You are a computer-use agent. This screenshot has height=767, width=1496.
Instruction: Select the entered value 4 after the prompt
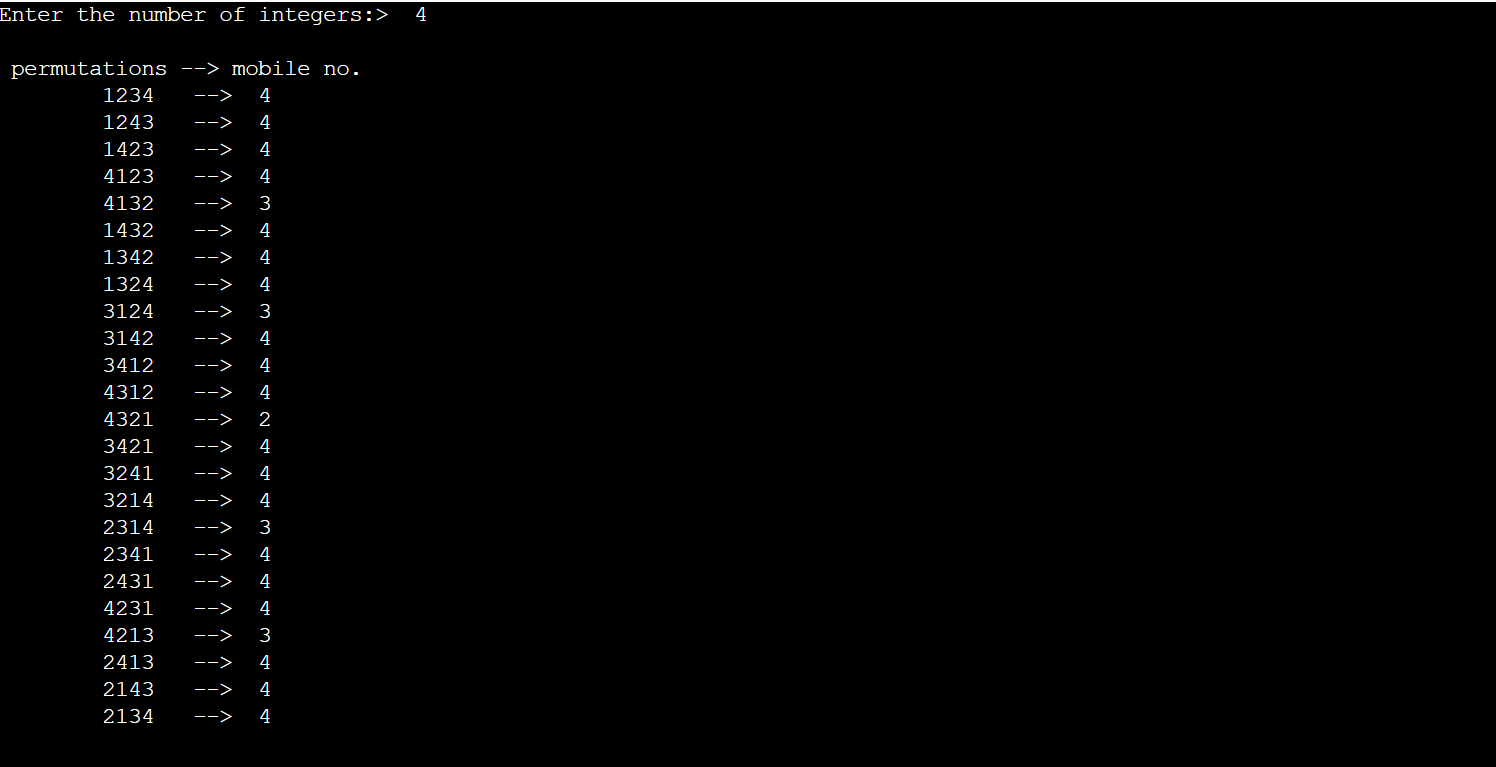420,15
